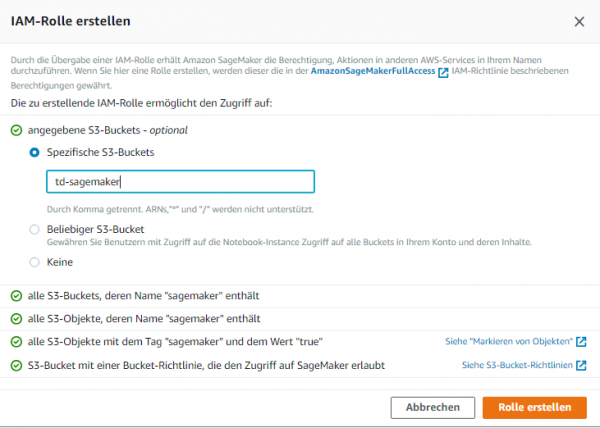Click the angegebene S3-Buckets optional heading
The width and height of the screenshot is (600, 428).
(x=108, y=130)
